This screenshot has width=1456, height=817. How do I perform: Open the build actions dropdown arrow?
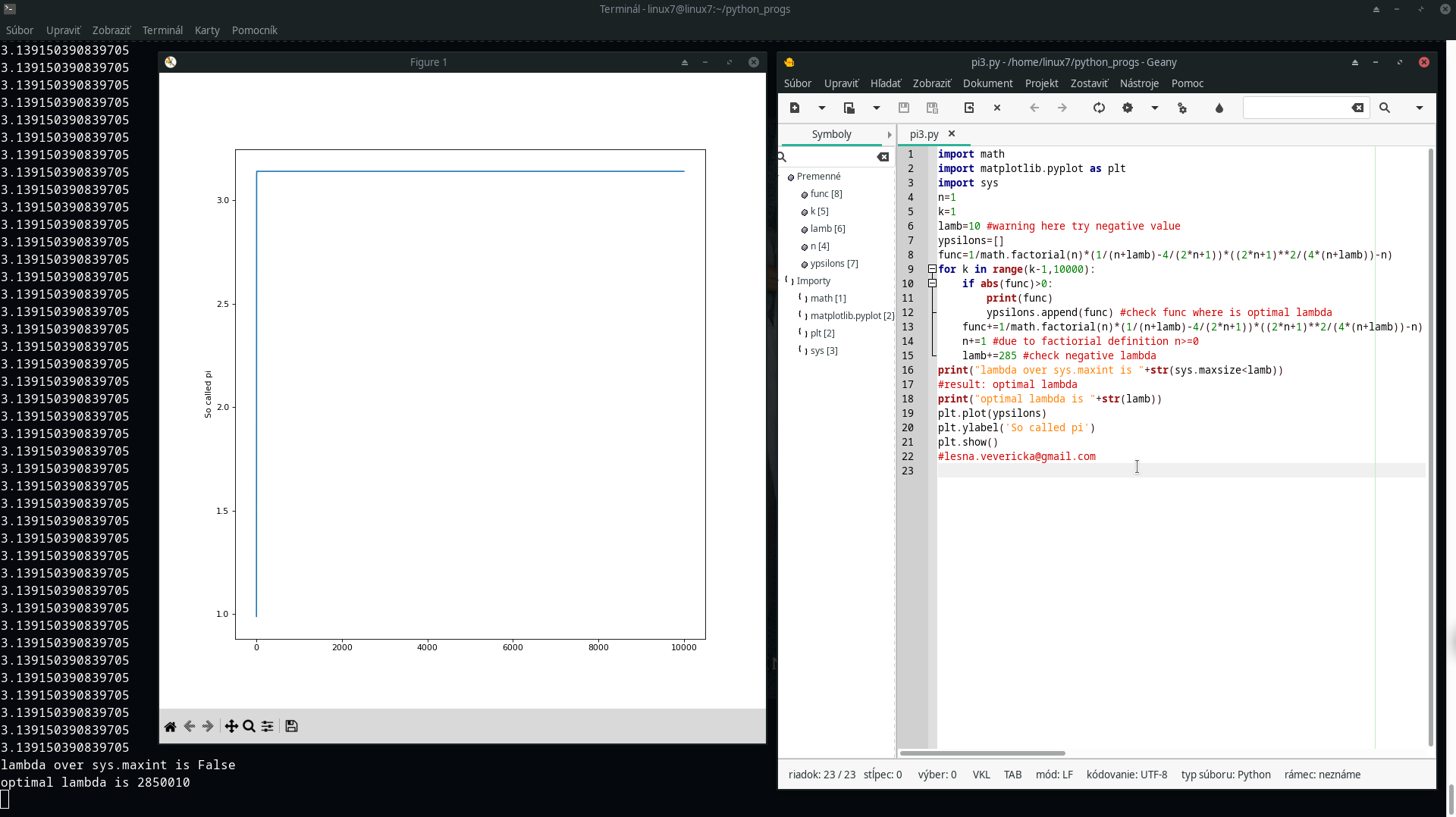(x=1155, y=108)
